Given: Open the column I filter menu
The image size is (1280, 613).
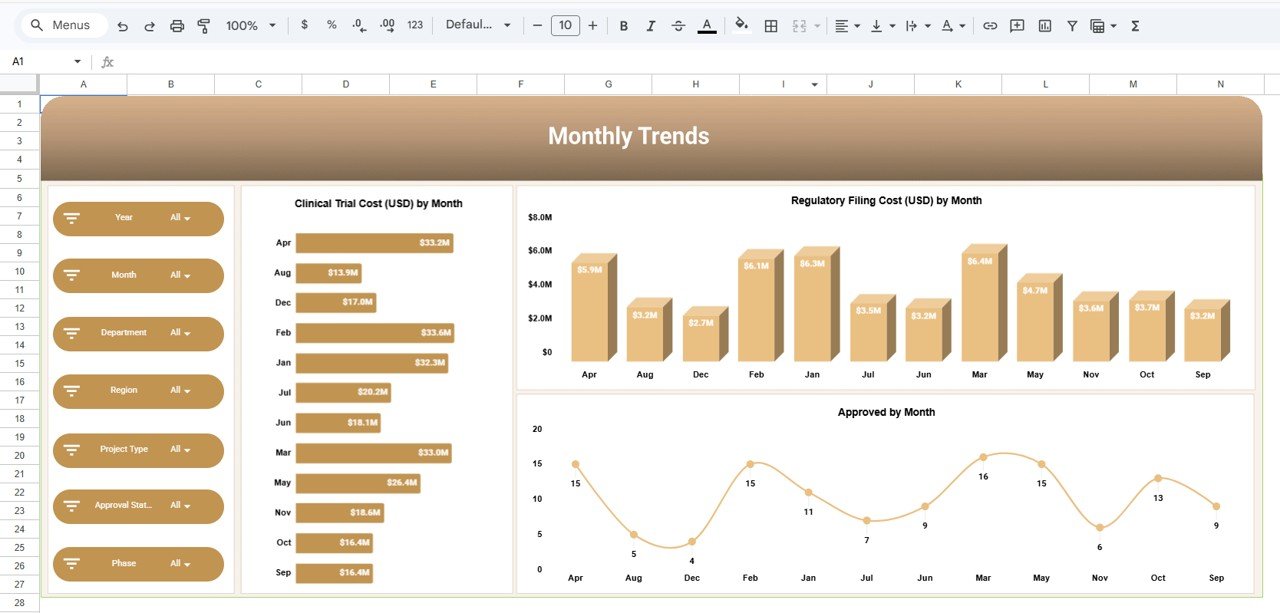Looking at the screenshot, I should coord(813,85).
